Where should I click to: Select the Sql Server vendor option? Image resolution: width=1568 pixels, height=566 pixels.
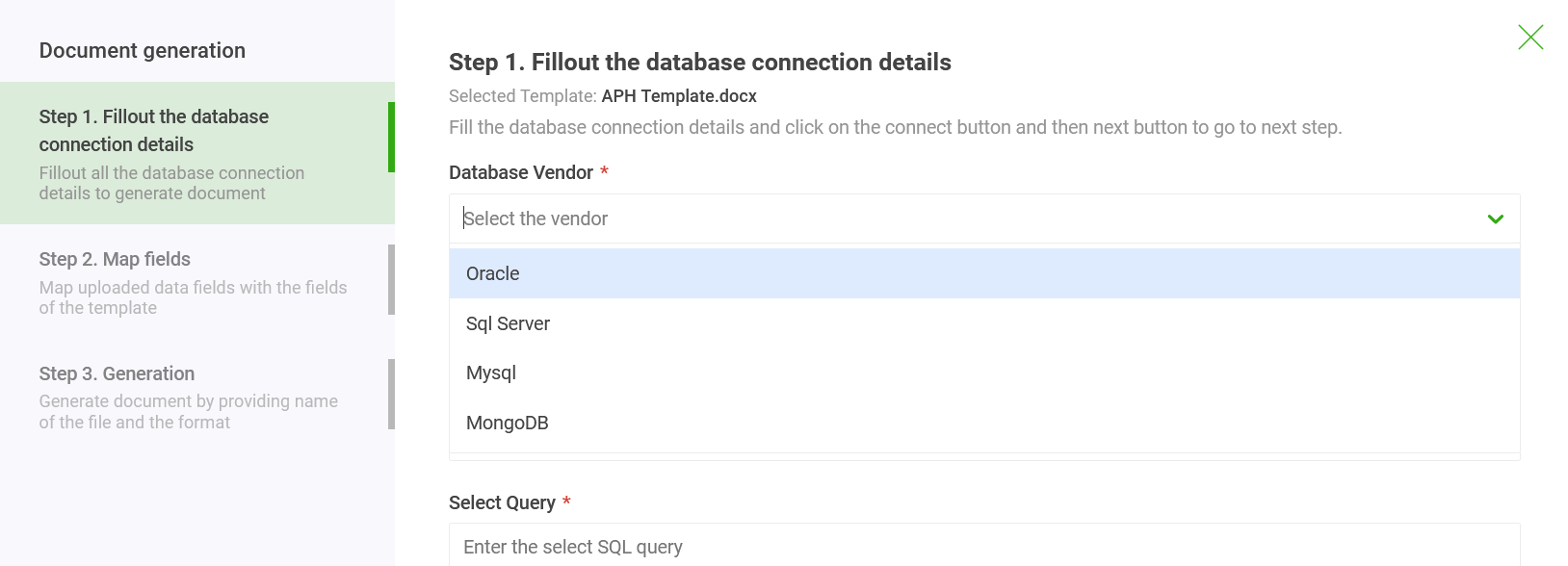tap(508, 324)
